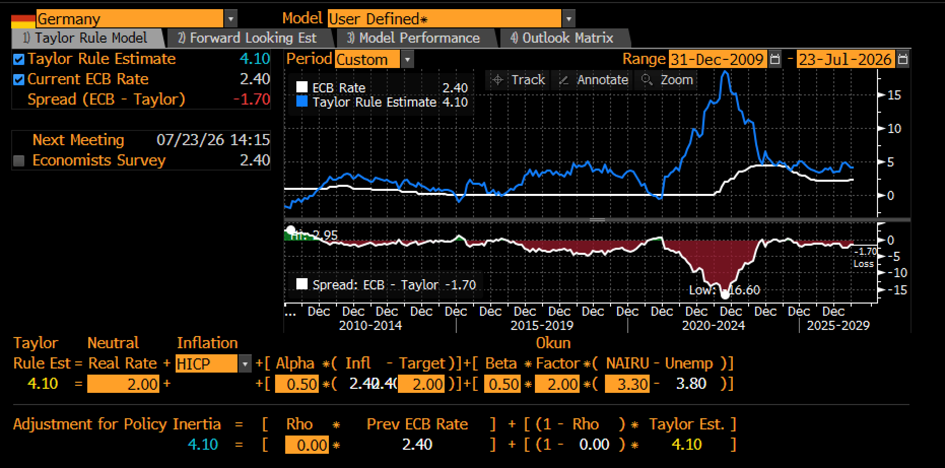Expand the Germany country dropdown
This screenshot has width=945, height=468.
pos(231,19)
